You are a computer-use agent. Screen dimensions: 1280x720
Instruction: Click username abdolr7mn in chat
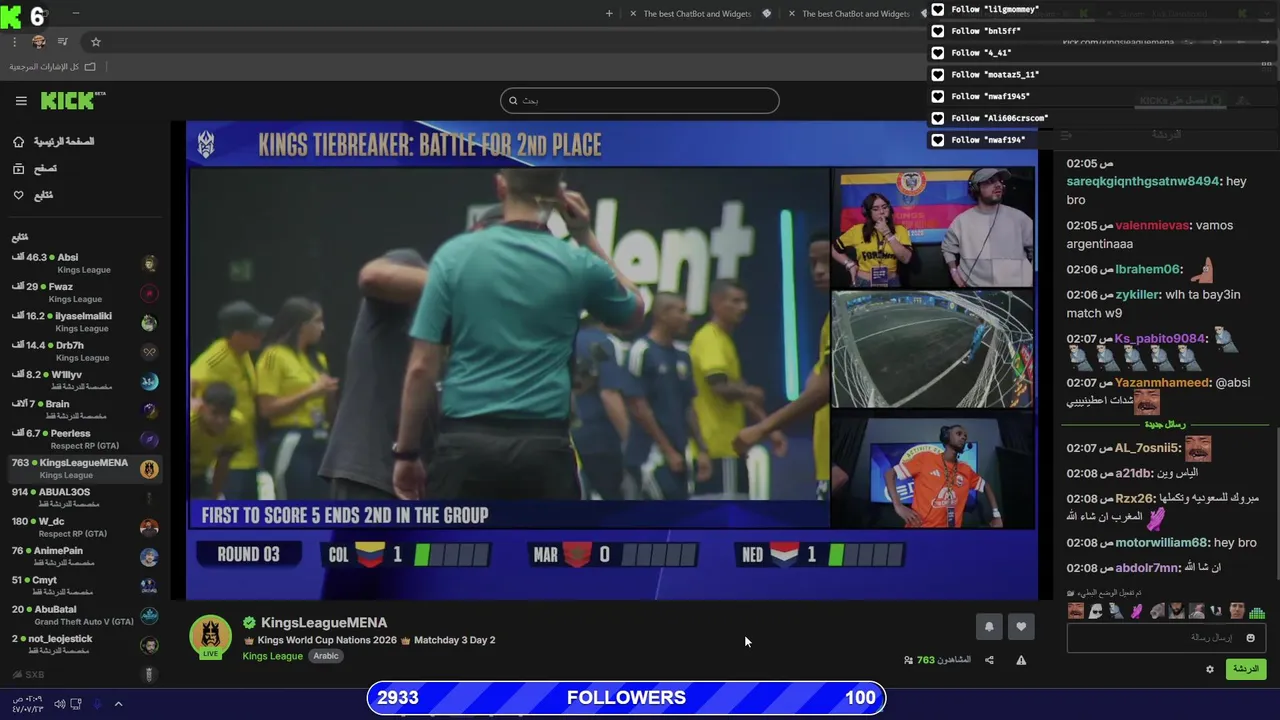pyautogui.click(x=1148, y=568)
